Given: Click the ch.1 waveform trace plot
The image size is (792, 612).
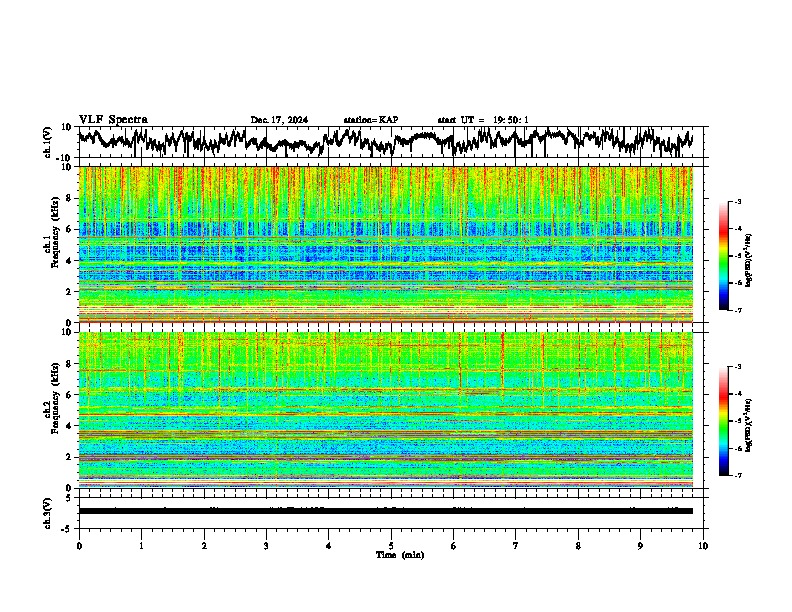Looking at the screenshot, I should tap(386, 142).
